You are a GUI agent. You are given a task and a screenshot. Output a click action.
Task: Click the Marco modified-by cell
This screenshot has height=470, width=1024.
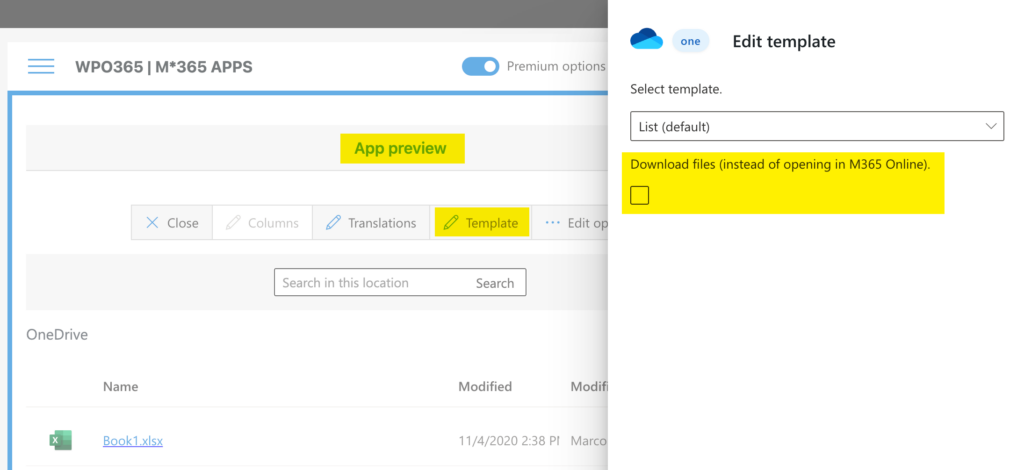[x=588, y=441]
